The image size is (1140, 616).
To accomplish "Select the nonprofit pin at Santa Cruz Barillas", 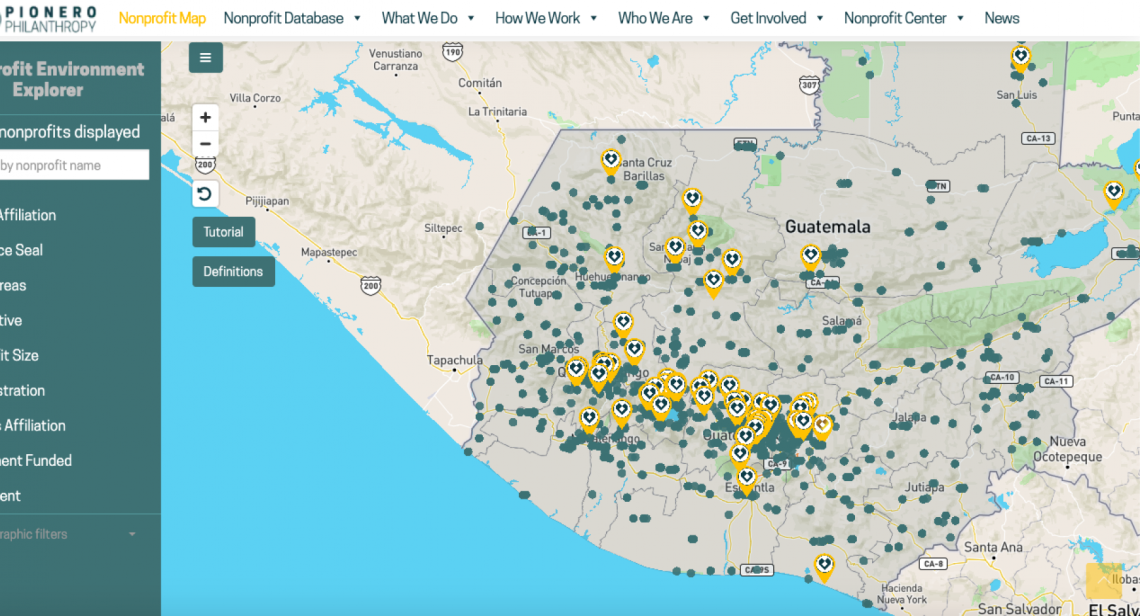I will point(611,161).
